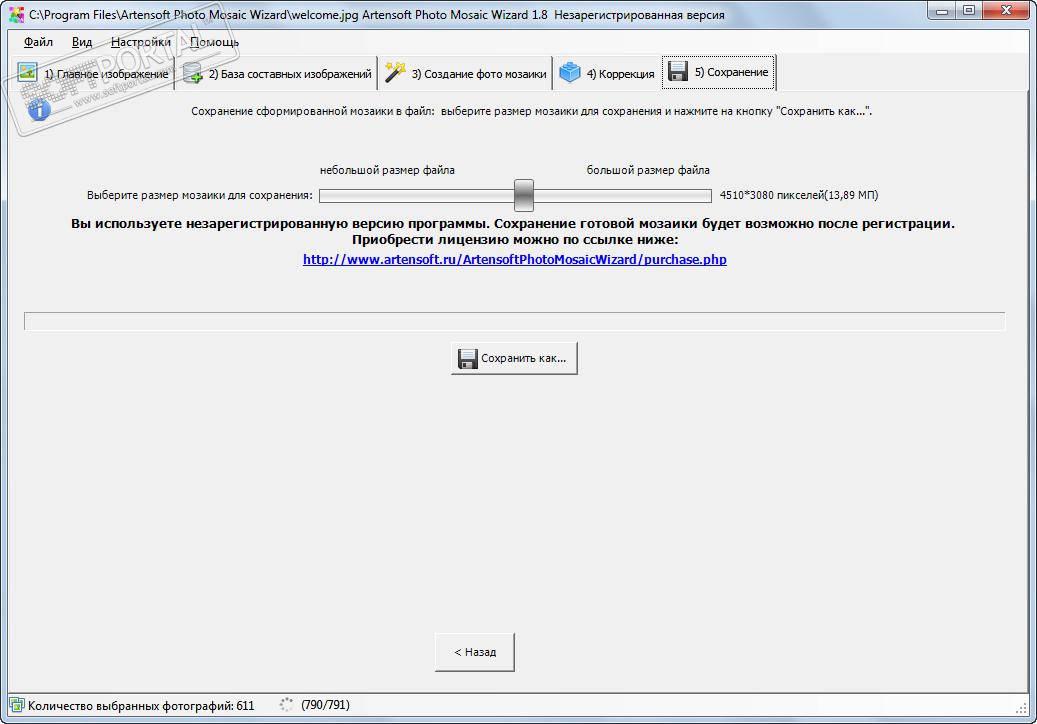
Task: Click the loading spinner in the status bar
Action: [286, 705]
